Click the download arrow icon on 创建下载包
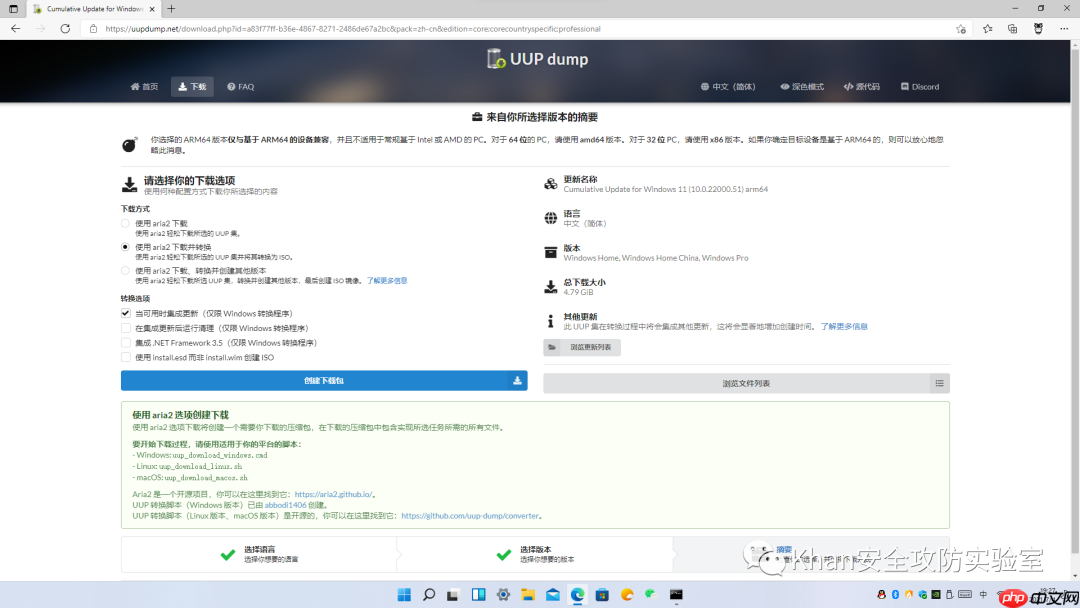 (517, 380)
